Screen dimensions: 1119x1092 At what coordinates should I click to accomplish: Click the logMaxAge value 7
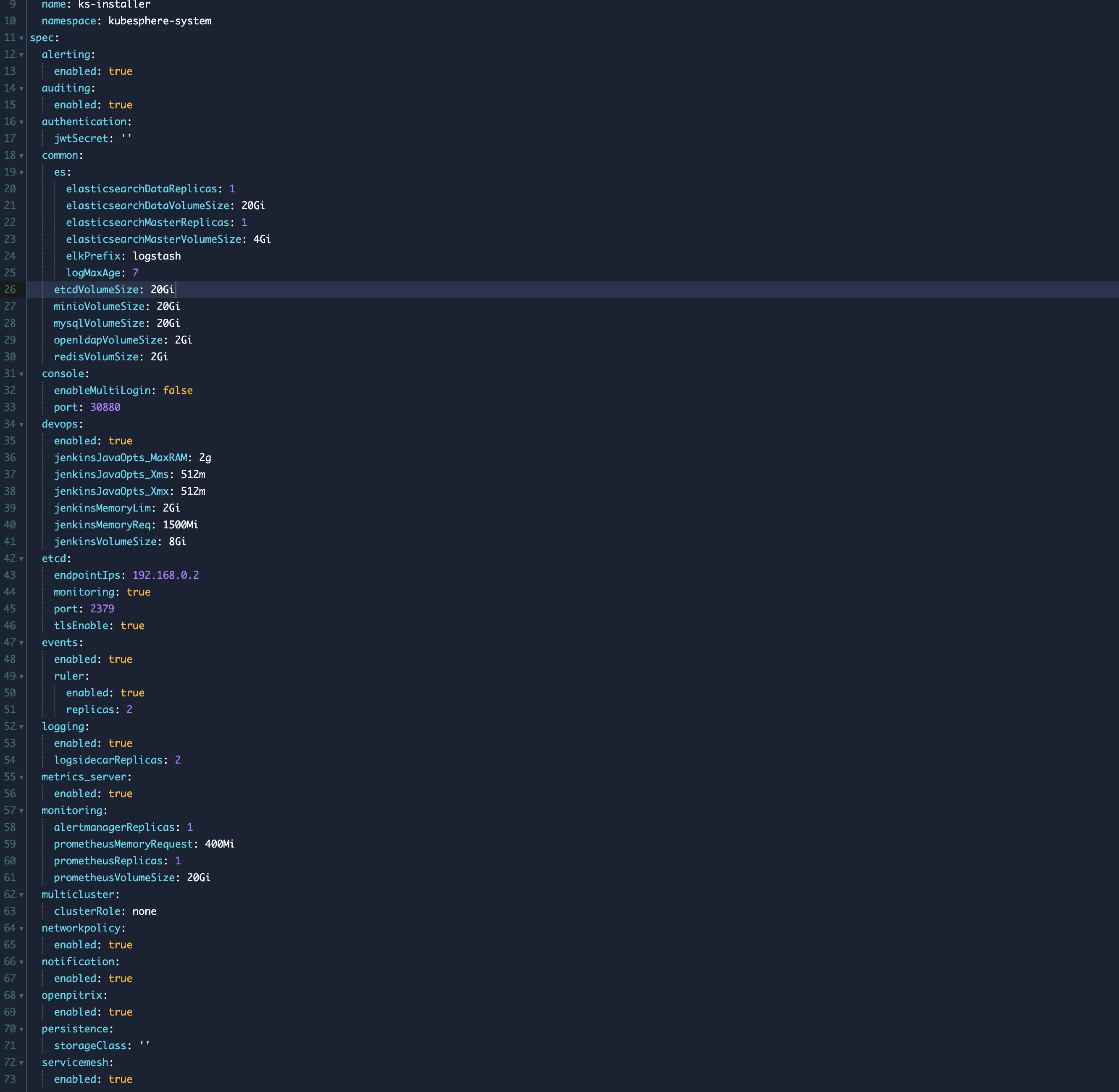point(135,273)
